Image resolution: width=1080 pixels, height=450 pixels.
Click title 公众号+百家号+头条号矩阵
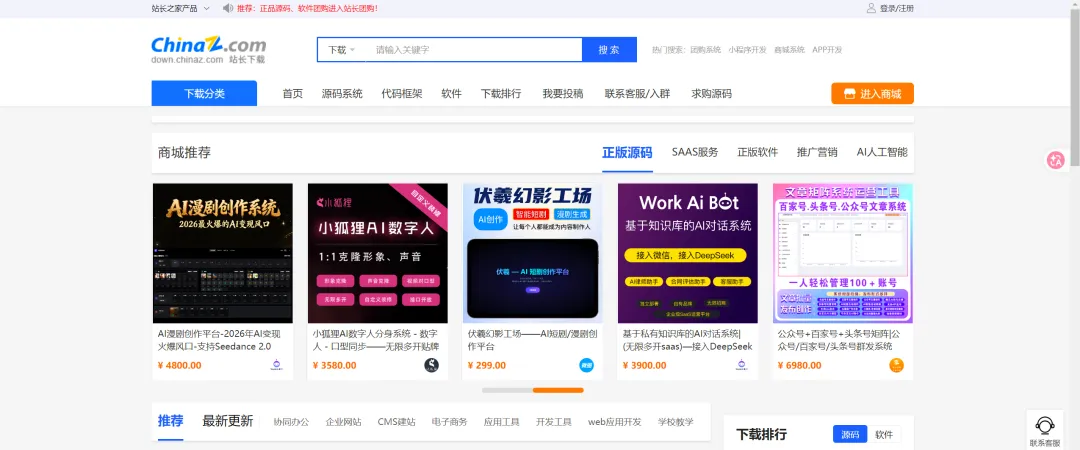[838, 340]
